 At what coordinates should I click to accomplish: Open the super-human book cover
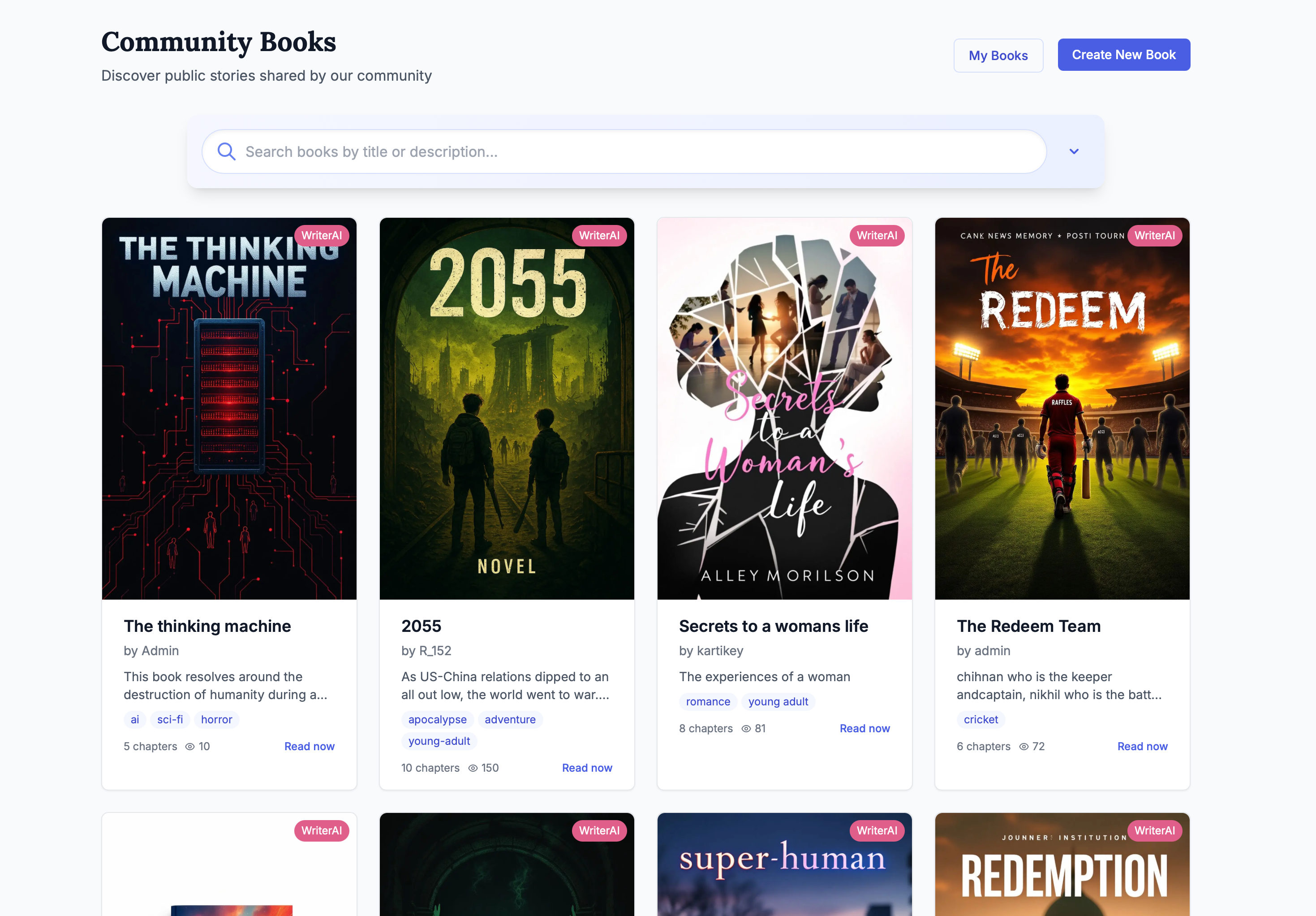[x=785, y=864]
